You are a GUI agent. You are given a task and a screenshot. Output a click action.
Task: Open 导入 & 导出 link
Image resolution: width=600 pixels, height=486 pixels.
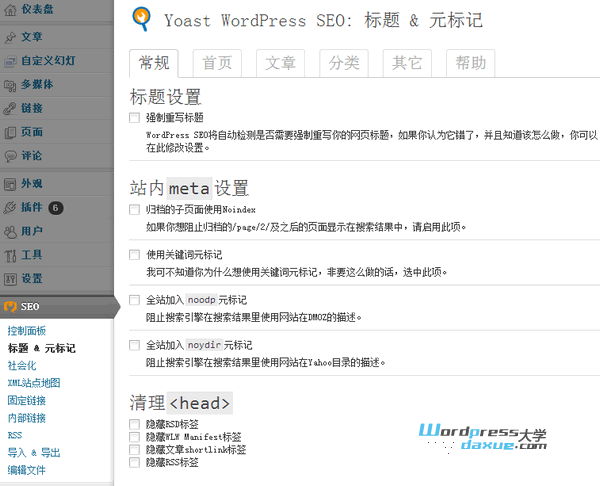[x=34, y=453]
